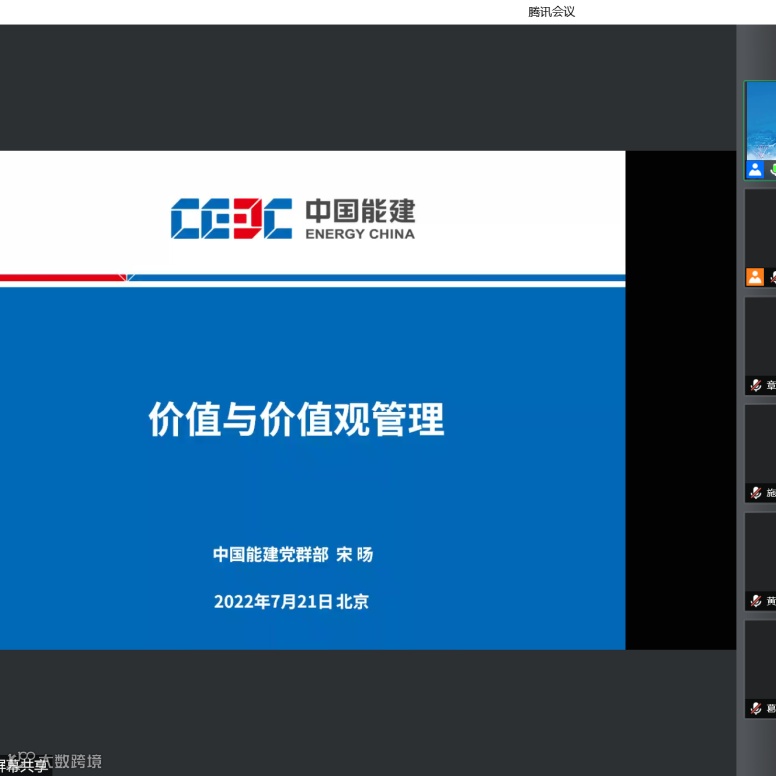
Task: Click the CEEC logo on the shared slide
Action: click(x=231, y=218)
